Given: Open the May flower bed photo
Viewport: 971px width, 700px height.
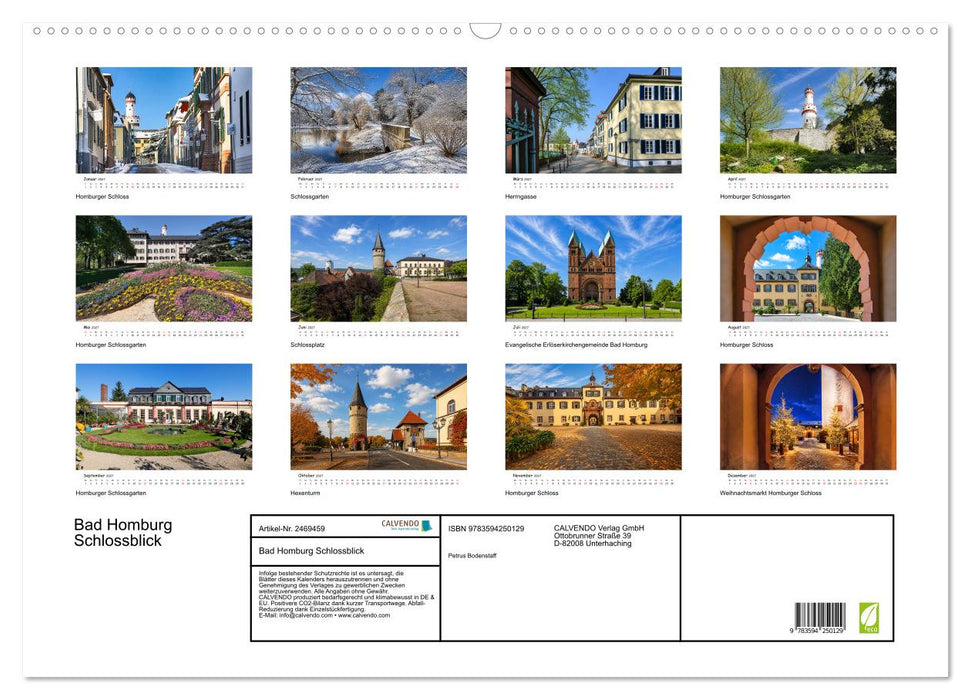Looking at the screenshot, I should click(x=164, y=268).
